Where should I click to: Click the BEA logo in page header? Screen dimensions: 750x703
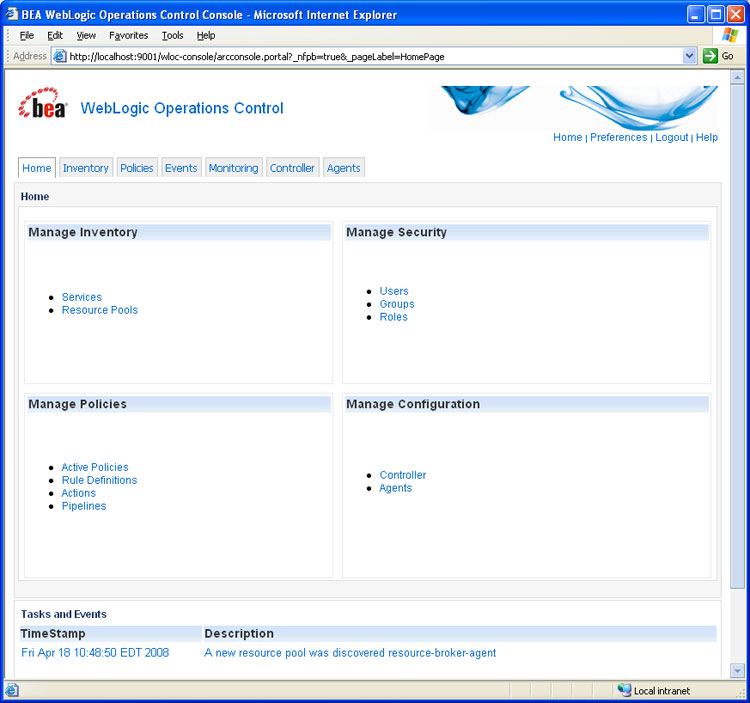(x=43, y=103)
